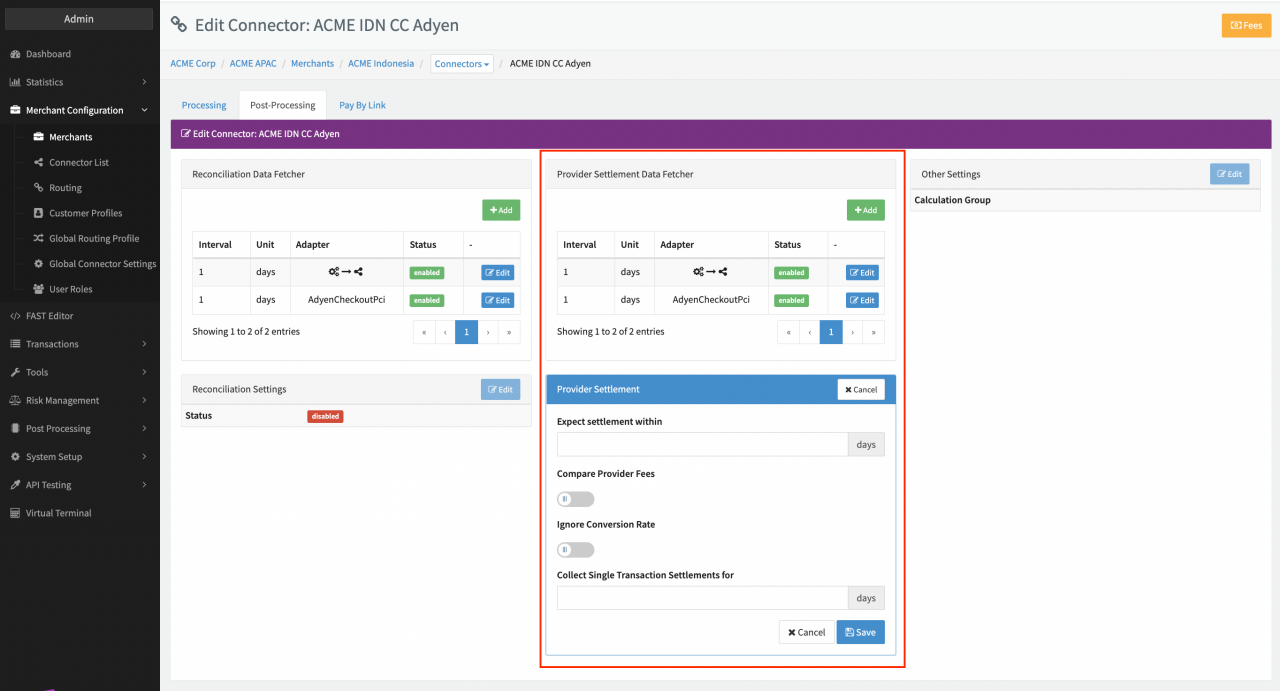Add a Provider Settlement Data Fetcher

point(865,210)
